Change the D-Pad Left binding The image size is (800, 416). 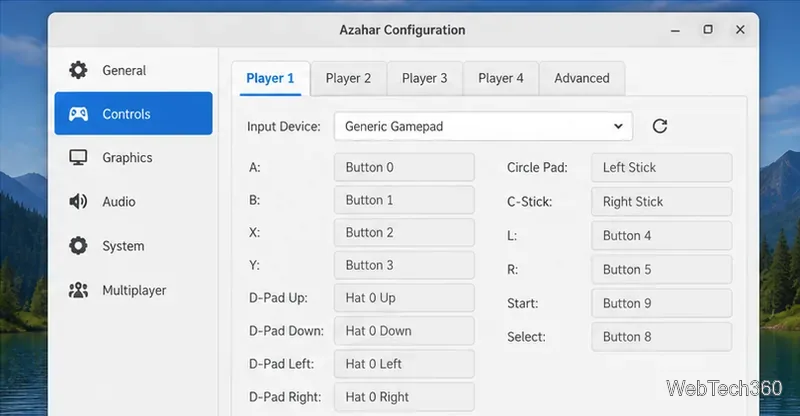click(x=404, y=364)
